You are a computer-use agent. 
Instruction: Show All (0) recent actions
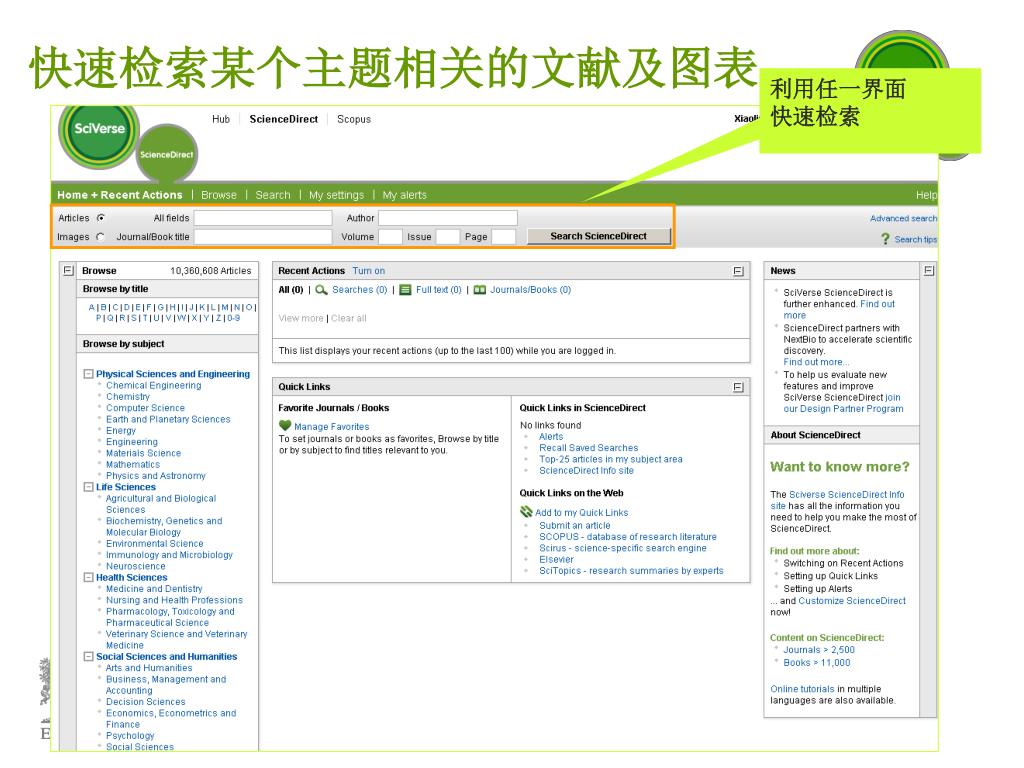pyautogui.click(x=291, y=290)
